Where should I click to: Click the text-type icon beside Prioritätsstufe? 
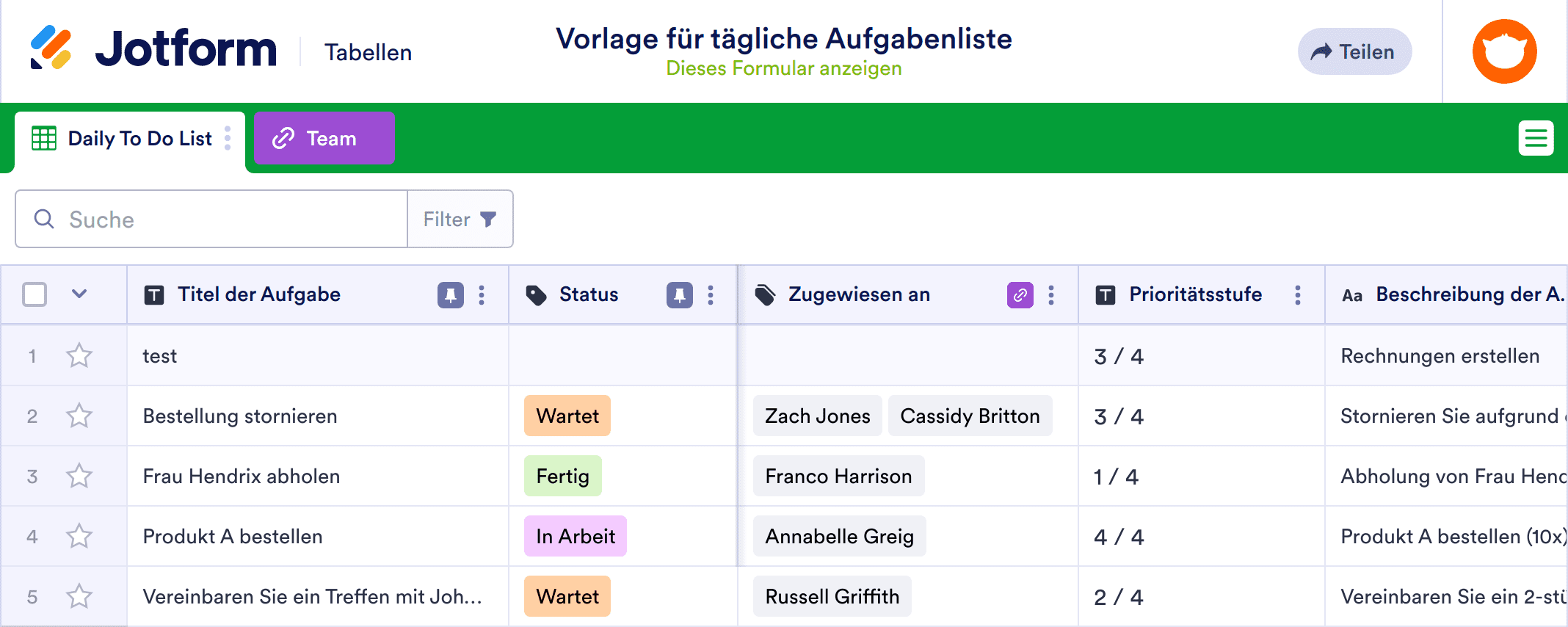(x=1105, y=294)
